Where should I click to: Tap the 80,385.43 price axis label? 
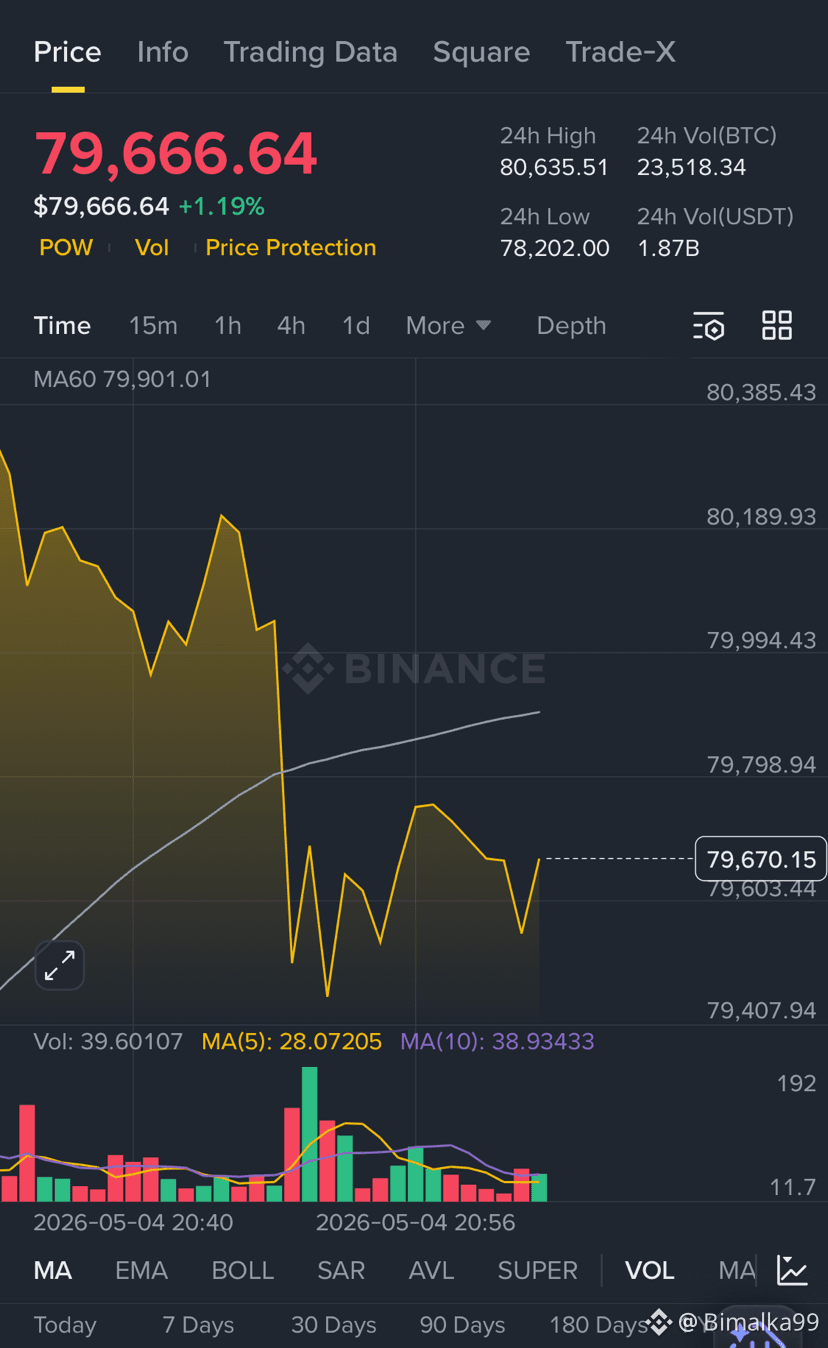coord(761,393)
